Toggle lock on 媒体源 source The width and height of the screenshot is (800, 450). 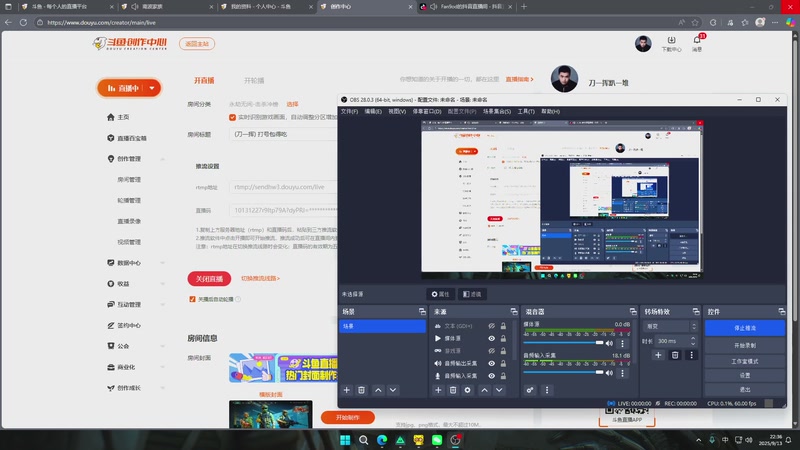503,338
